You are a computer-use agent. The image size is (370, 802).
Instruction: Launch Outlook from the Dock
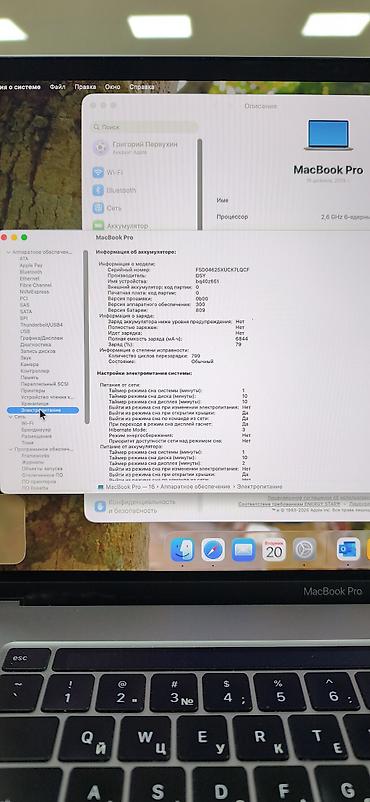pyautogui.click(x=348, y=550)
